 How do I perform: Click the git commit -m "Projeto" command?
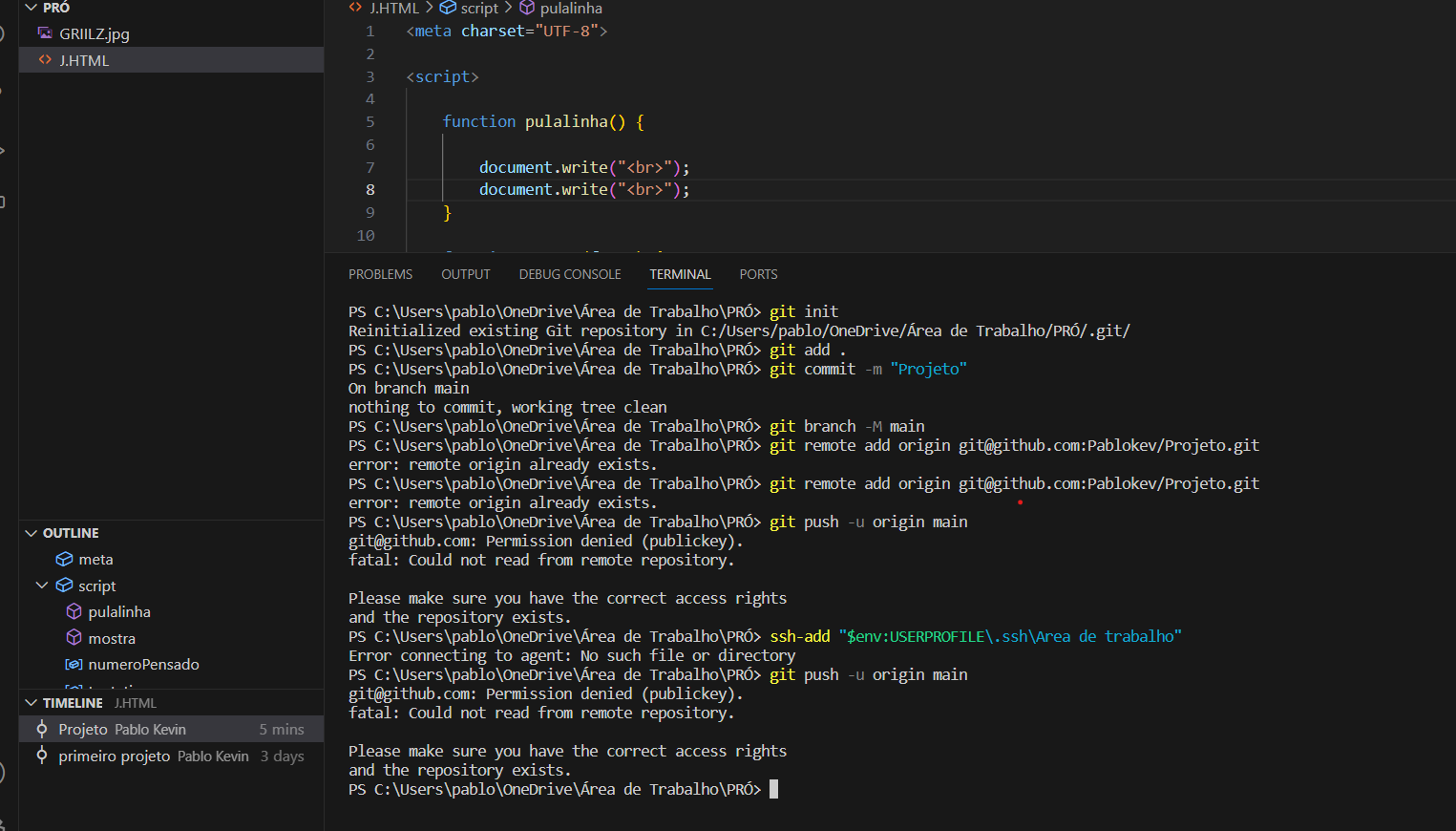tap(869, 369)
